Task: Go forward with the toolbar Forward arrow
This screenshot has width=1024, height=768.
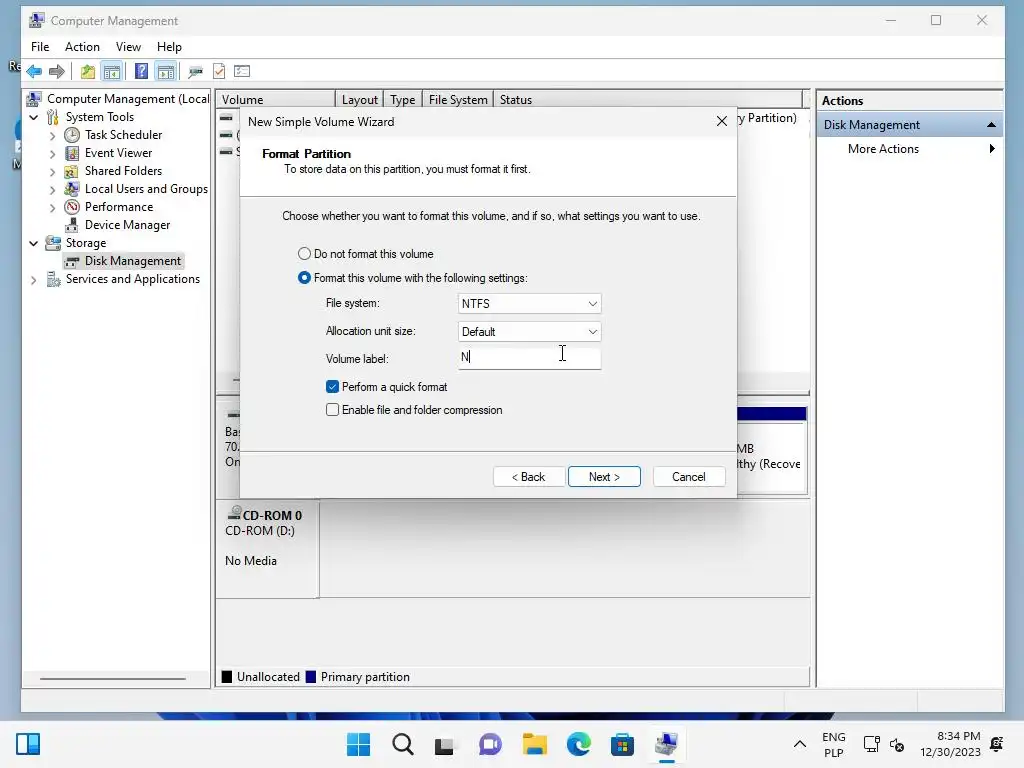Action: click(57, 71)
